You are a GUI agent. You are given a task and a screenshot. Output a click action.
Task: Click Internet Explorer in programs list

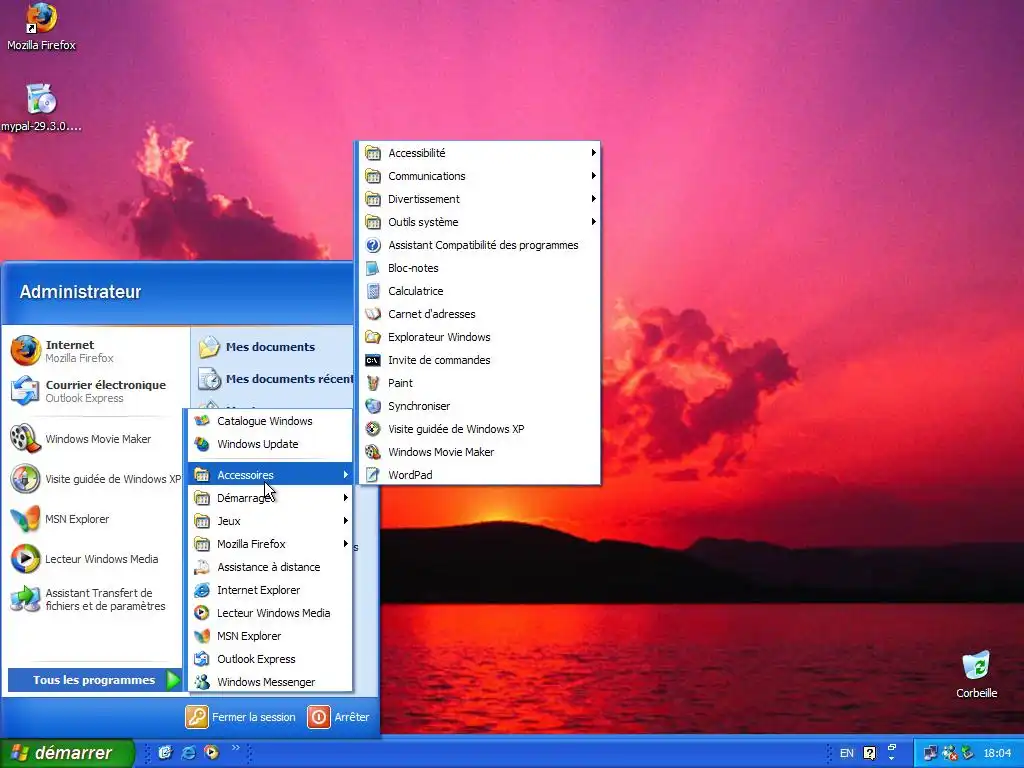point(270,590)
